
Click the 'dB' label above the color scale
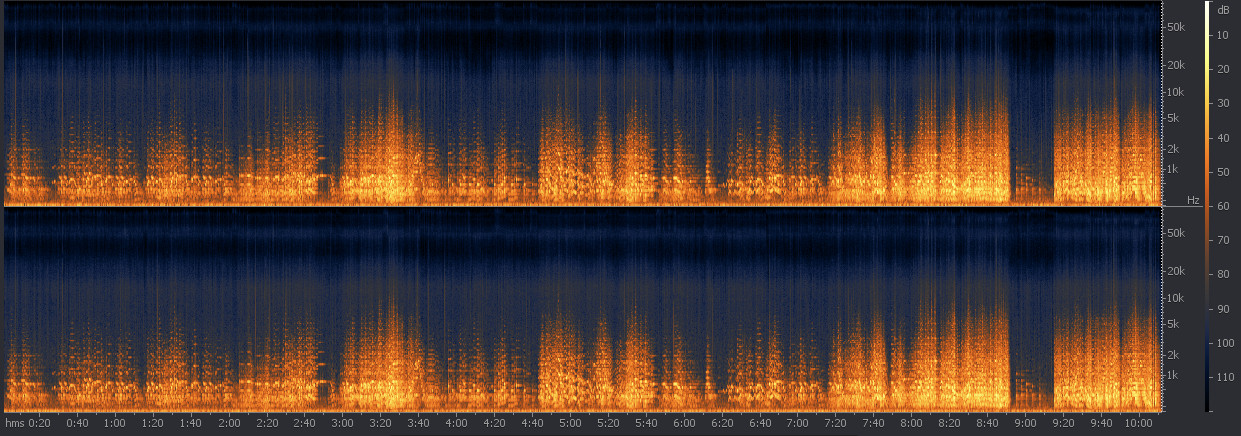point(1223,9)
